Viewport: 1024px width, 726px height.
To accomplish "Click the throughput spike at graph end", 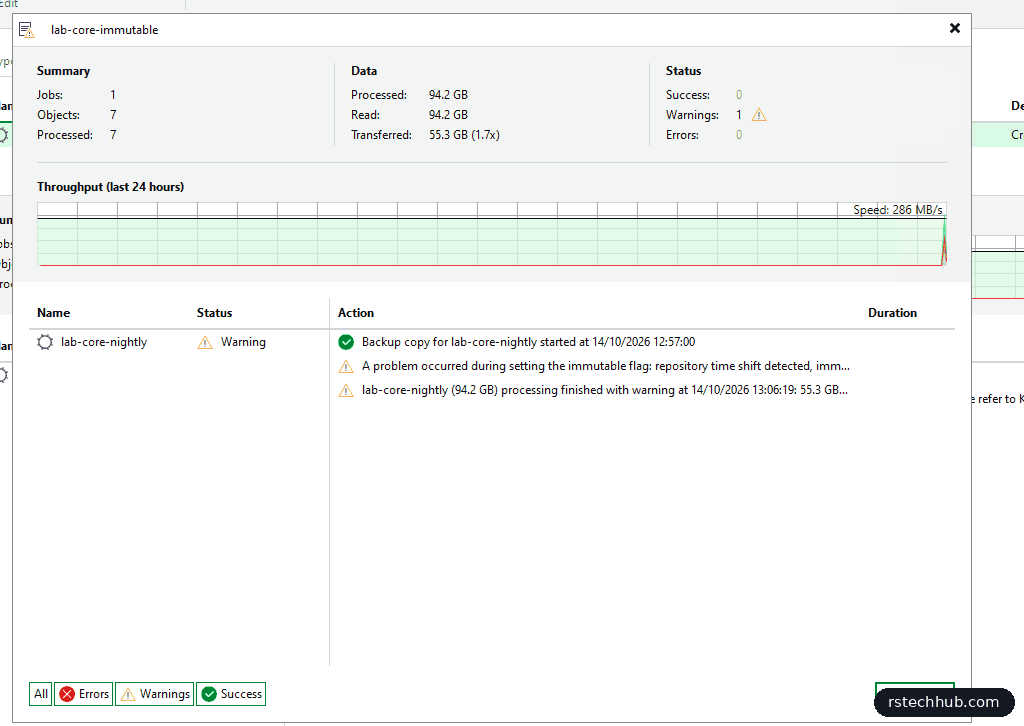I will [x=944, y=242].
